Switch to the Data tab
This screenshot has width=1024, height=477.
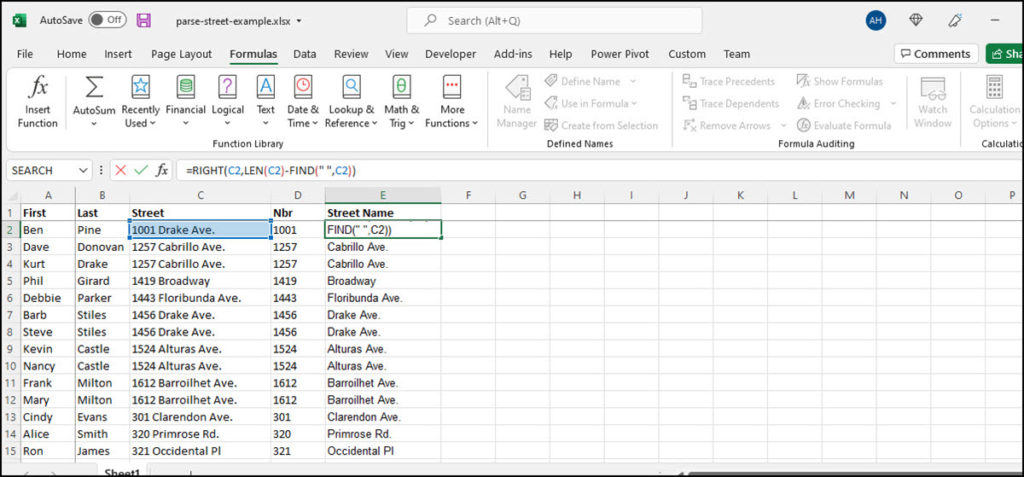coord(305,54)
